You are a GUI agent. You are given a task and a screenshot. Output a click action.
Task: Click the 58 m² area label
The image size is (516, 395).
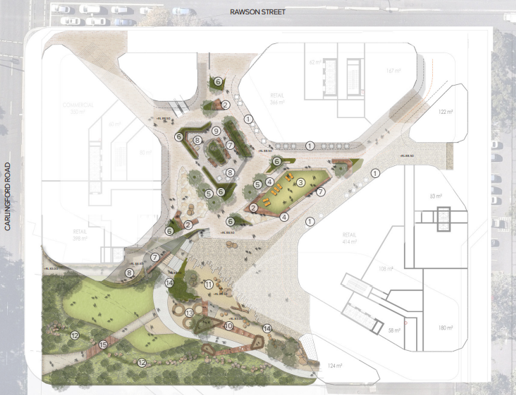[x=395, y=330]
